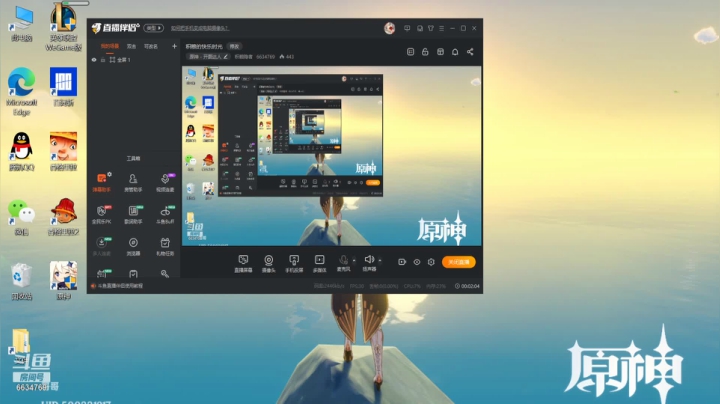Open the danmaku assistant tool (orange icon)
Image resolution: width=720 pixels, height=404 pixels.
(x=101, y=182)
